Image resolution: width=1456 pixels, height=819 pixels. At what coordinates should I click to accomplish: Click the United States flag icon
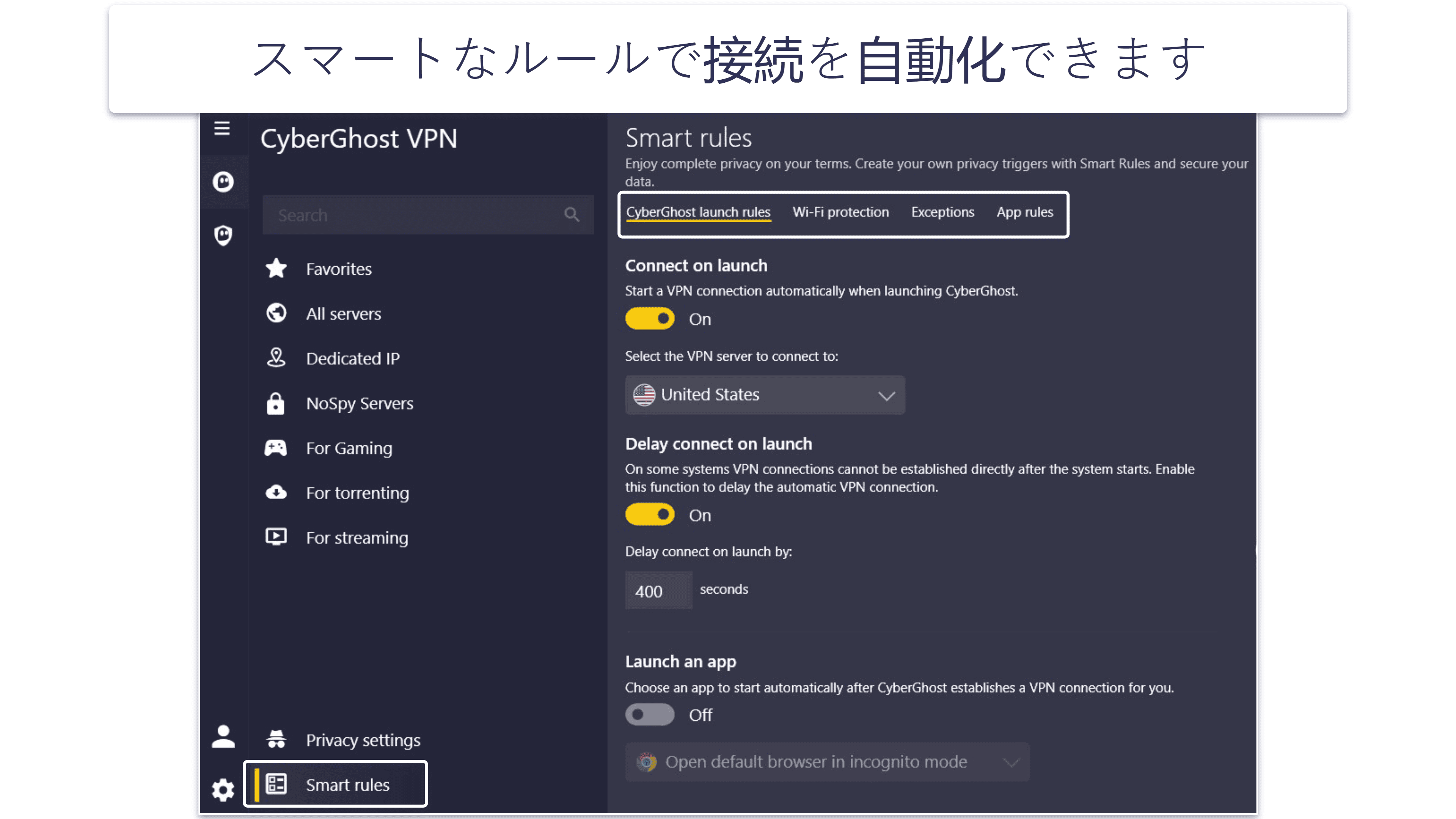point(644,395)
